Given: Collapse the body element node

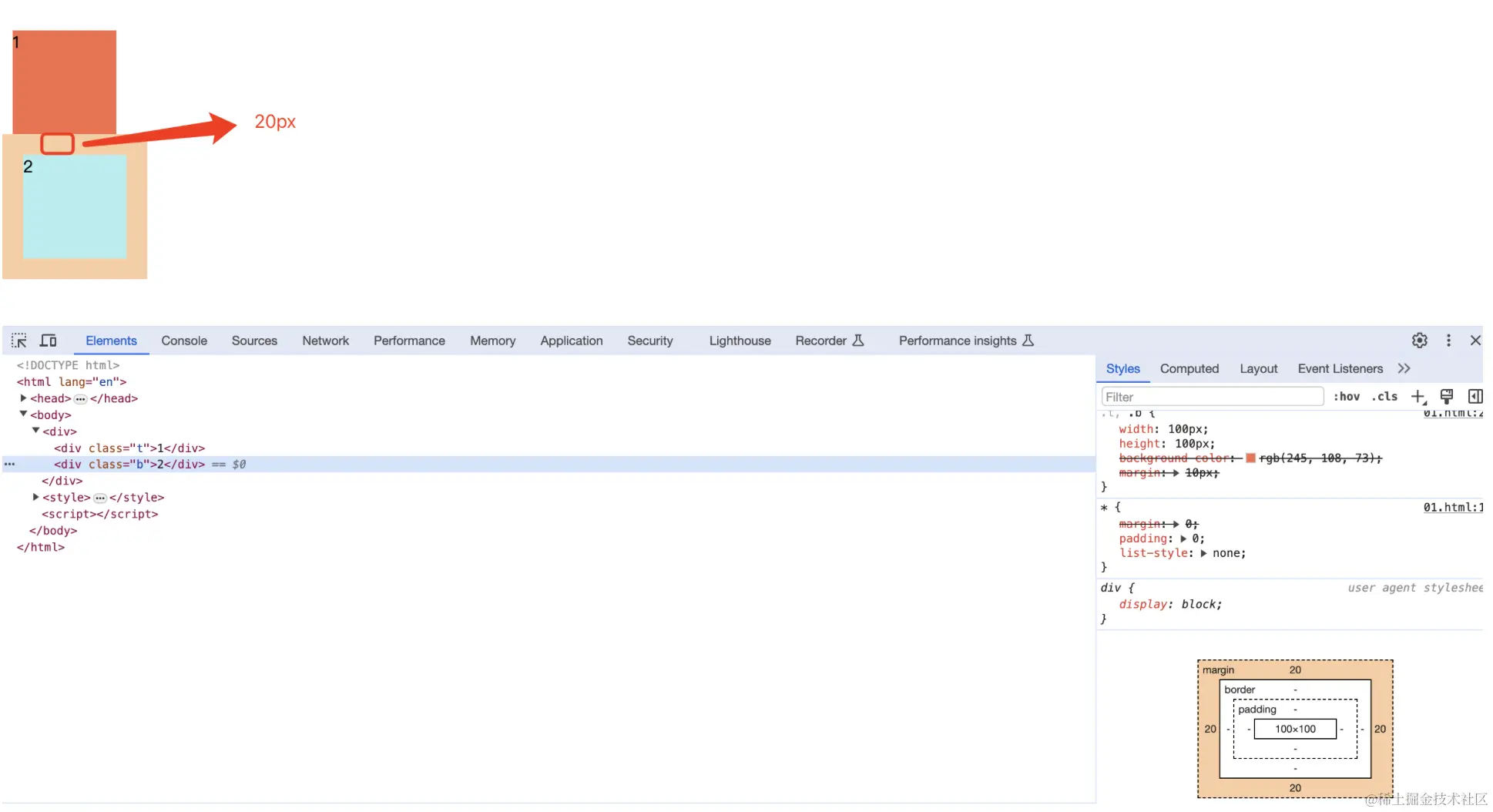Looking at the screenshot, I should tap(24, 414).
